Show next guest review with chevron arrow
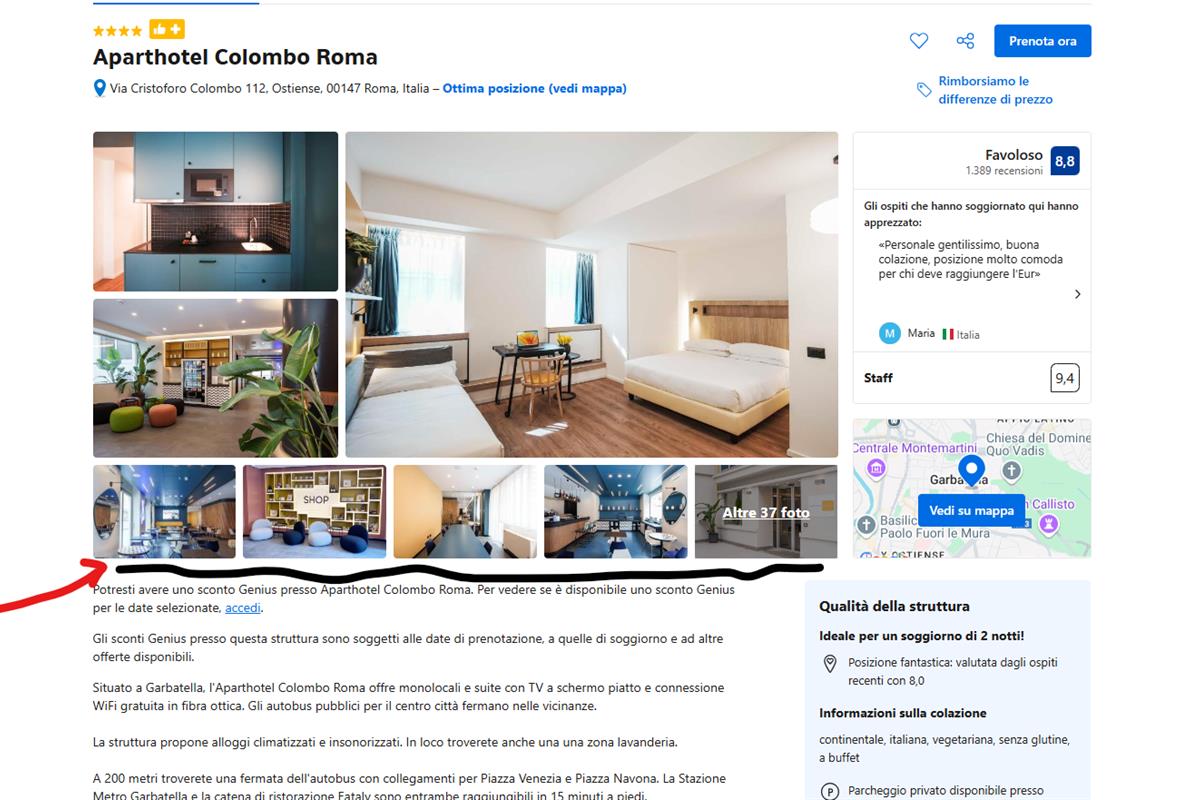Viewport: 1200px width, 800px height. pyautogui.click(x=1077, y=294)
